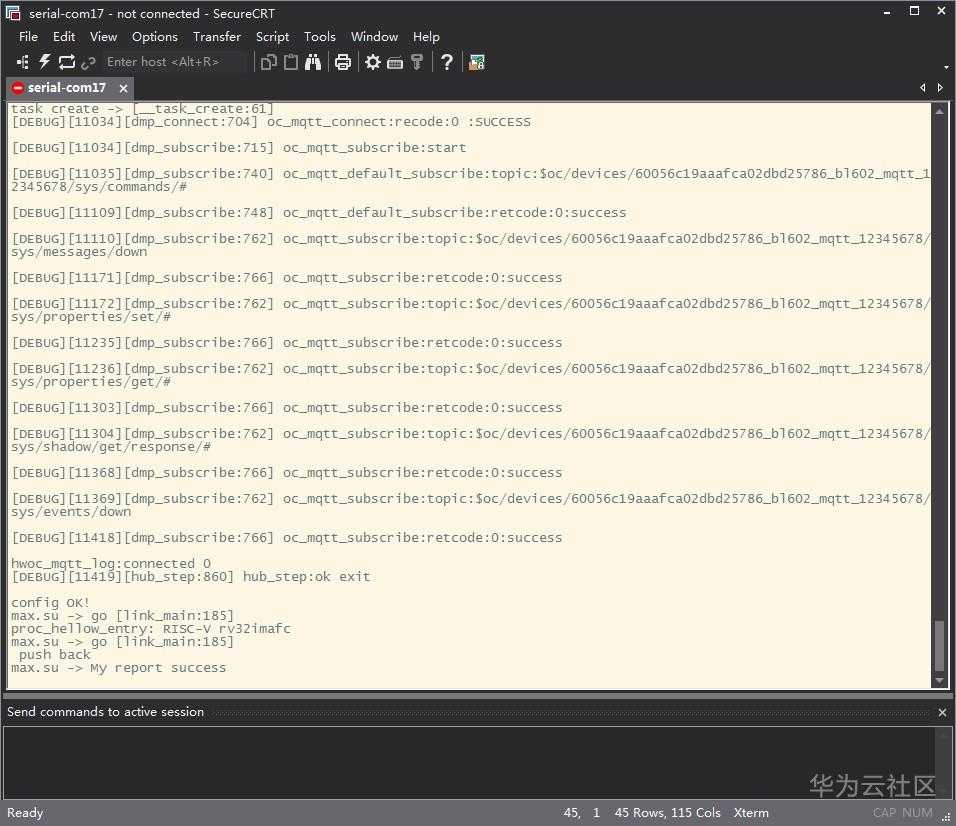
Task: Click 'sys/shadow/get/response/#' terminal line
Action: 110,447
